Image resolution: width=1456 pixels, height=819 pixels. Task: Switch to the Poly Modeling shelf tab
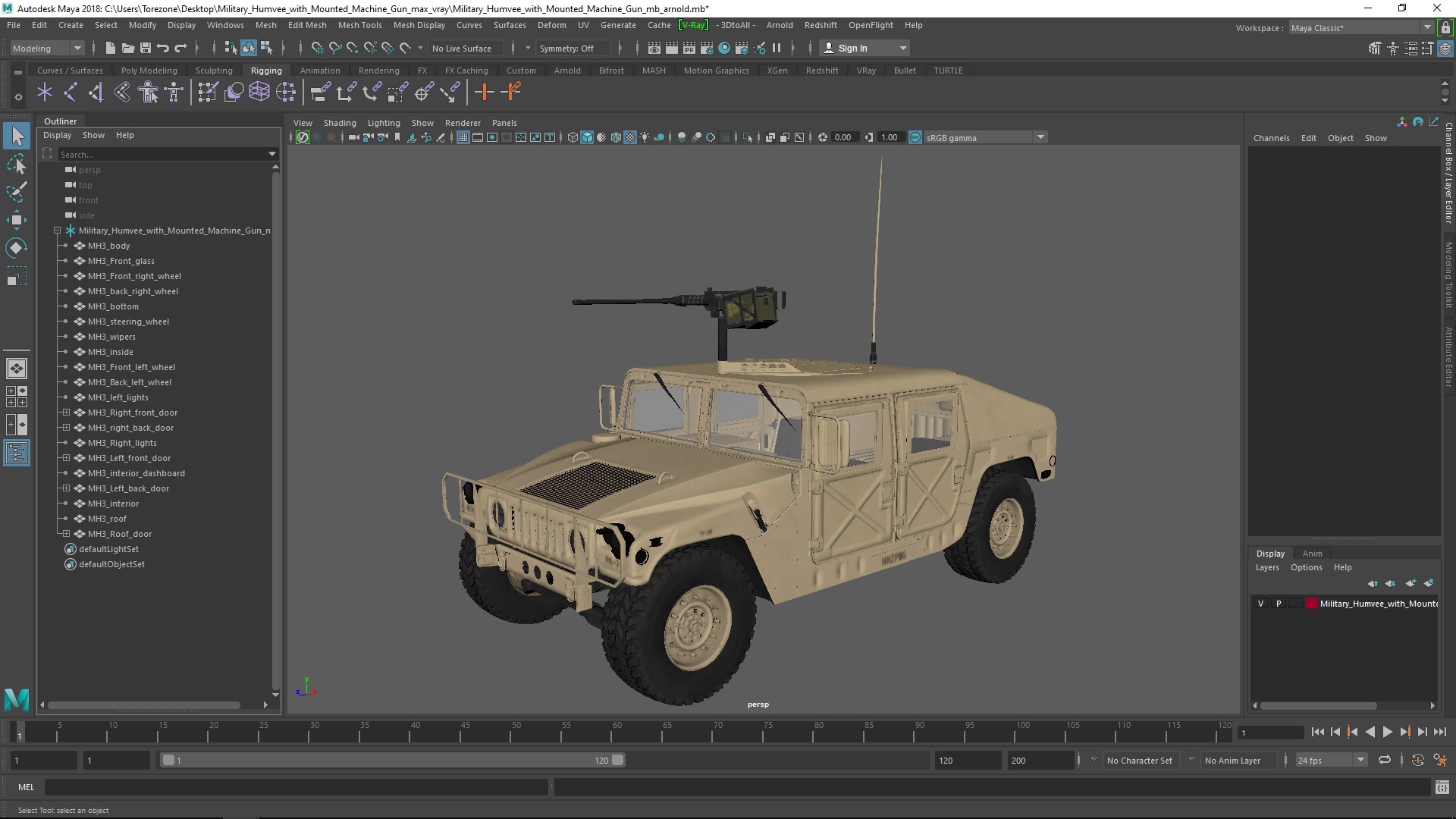149,71
